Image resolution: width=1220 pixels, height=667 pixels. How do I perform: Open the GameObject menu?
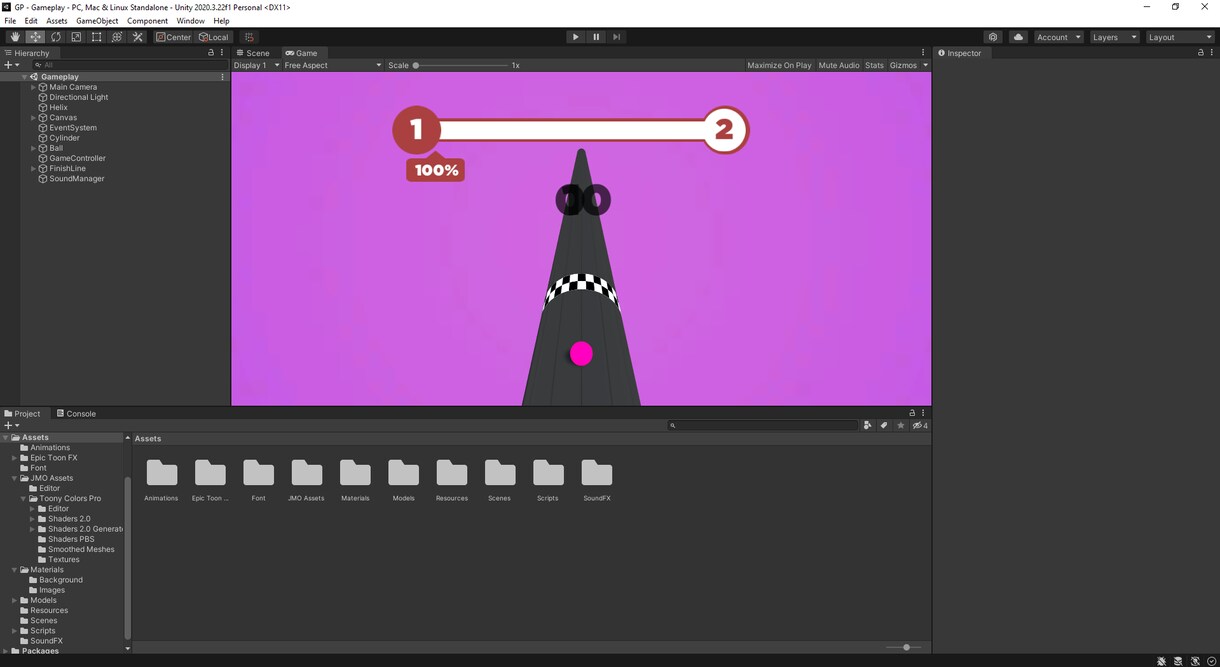97,21
